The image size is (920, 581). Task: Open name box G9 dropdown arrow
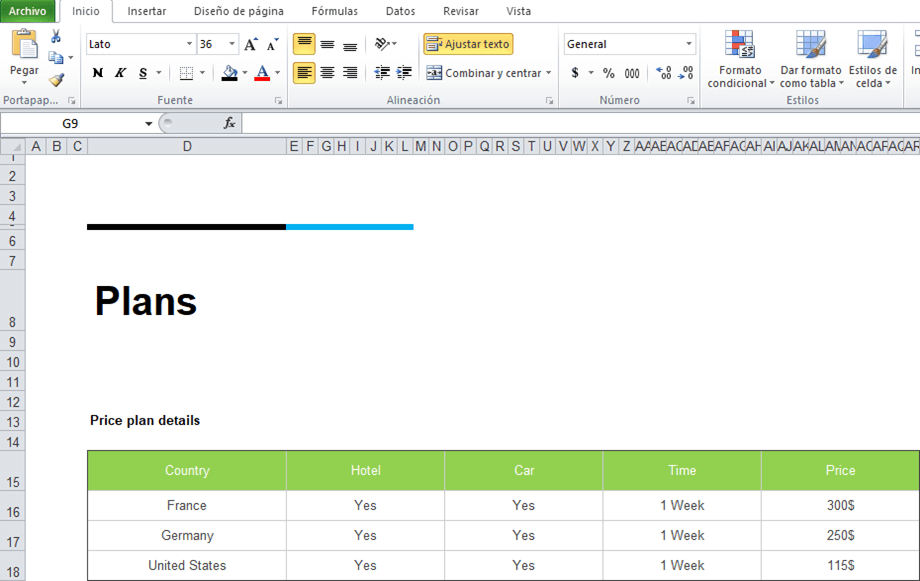[148, 123]
